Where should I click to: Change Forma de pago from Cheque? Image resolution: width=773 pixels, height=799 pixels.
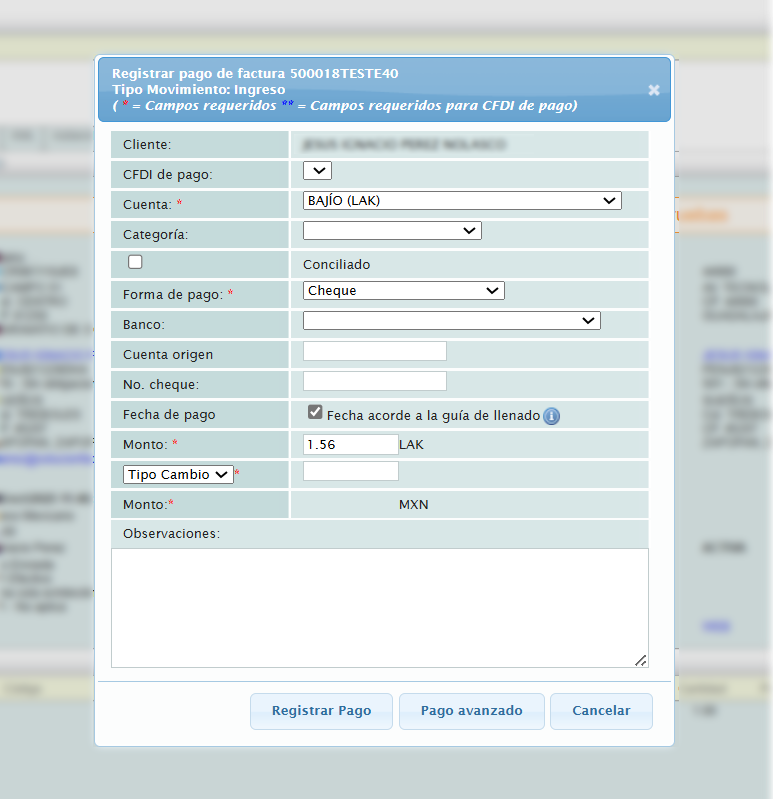[x=403, y=291]
